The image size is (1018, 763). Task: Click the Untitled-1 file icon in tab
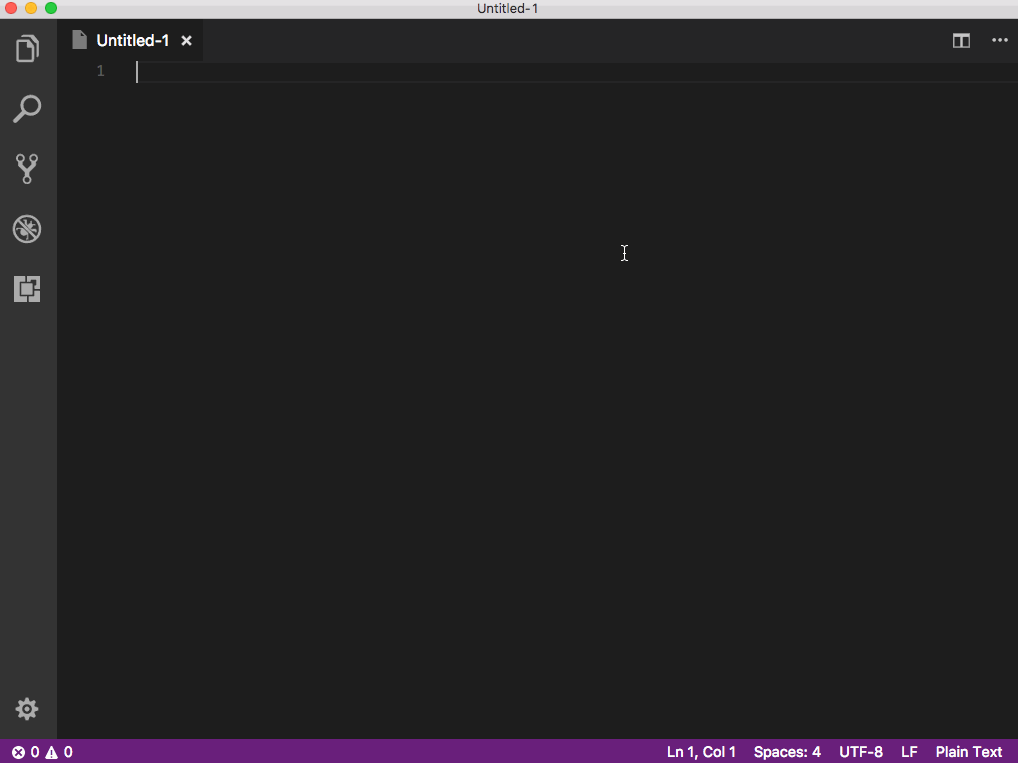[x=79, y=41]
